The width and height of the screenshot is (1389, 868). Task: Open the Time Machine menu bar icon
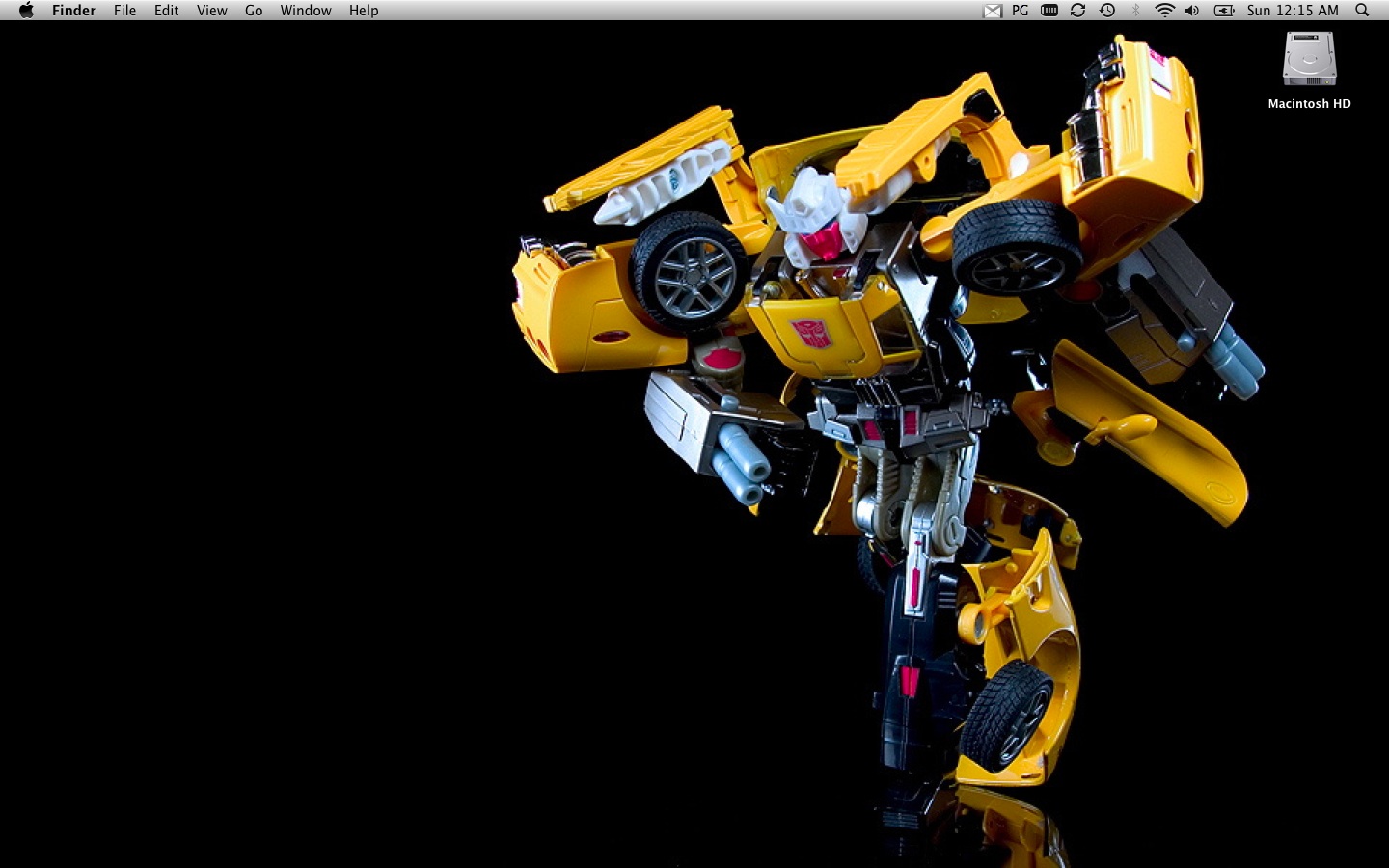coord(1107,11)
